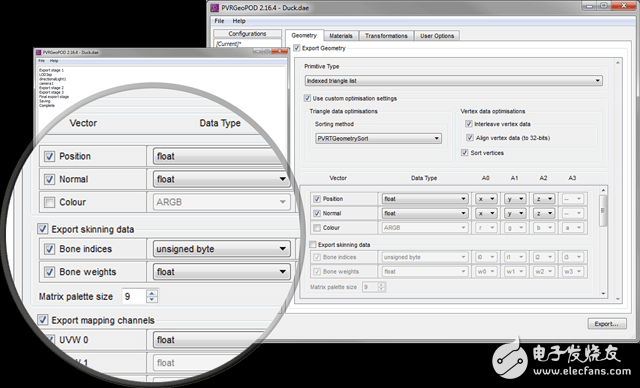This screenshot has width=640, height=388.
Task: Uncheck Align vertex data to 32-bits
Action: tap(470, 138)
